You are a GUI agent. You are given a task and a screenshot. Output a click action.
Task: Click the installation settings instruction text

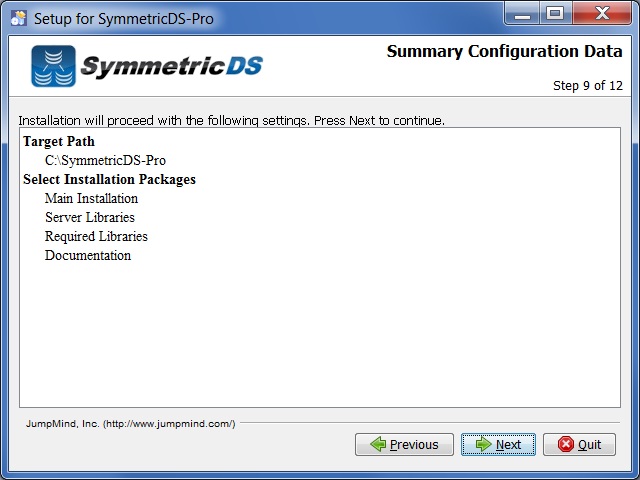click(x=231, y=121)
